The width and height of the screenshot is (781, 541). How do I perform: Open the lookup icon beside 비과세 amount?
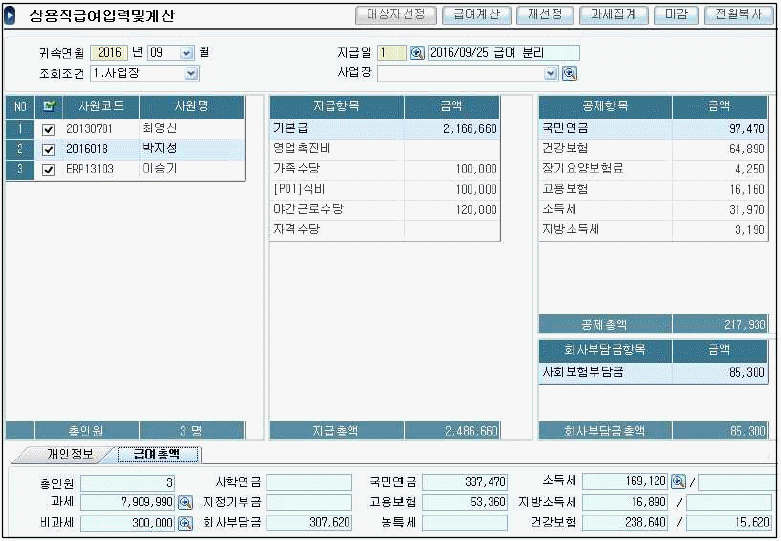click(x=185, y=523)
